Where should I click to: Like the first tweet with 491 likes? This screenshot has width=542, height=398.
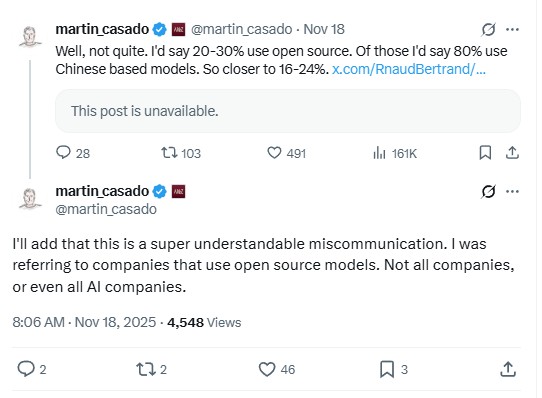point(287,153)
